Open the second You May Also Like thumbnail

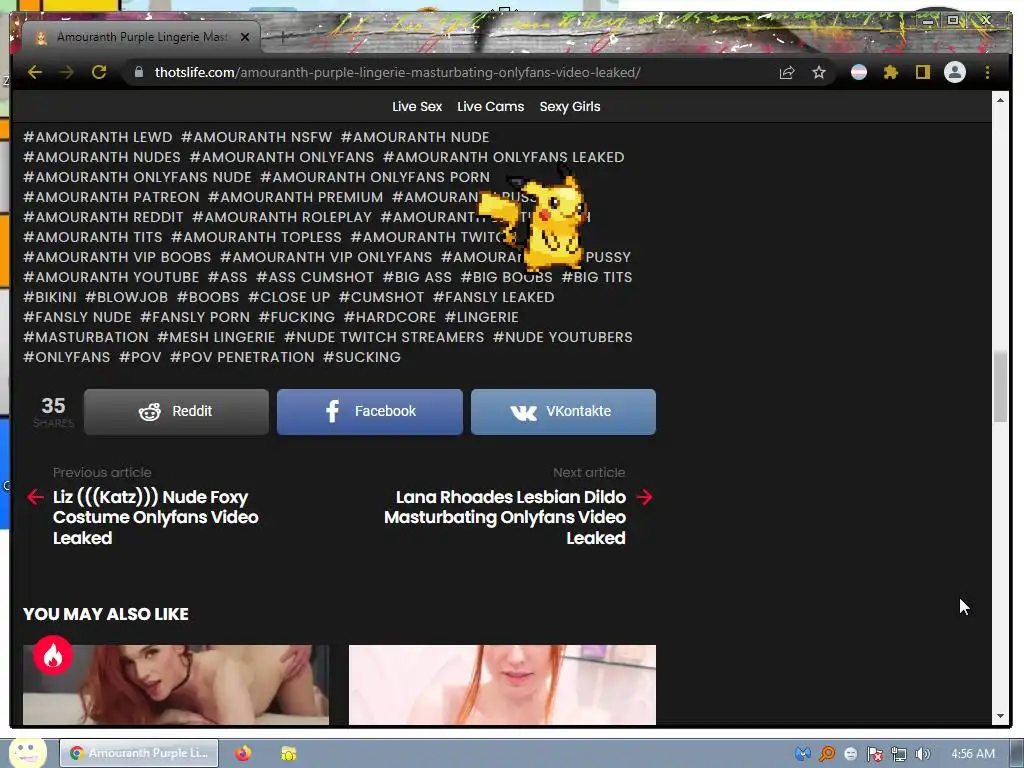tap(502, 684)
